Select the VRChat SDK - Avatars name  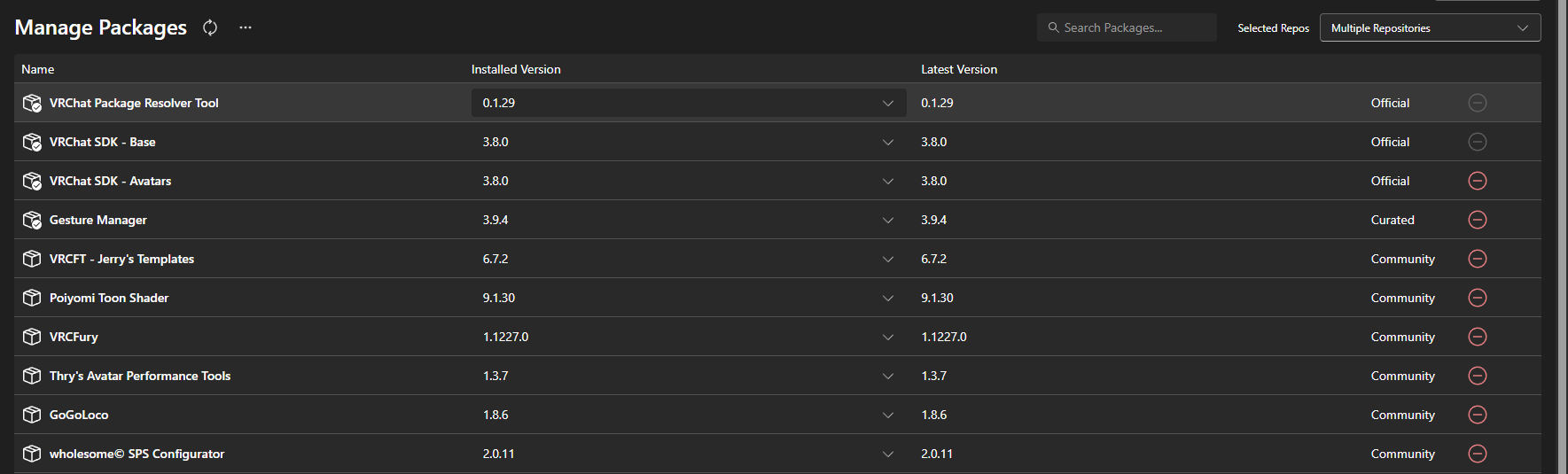[x=111, y=181]
